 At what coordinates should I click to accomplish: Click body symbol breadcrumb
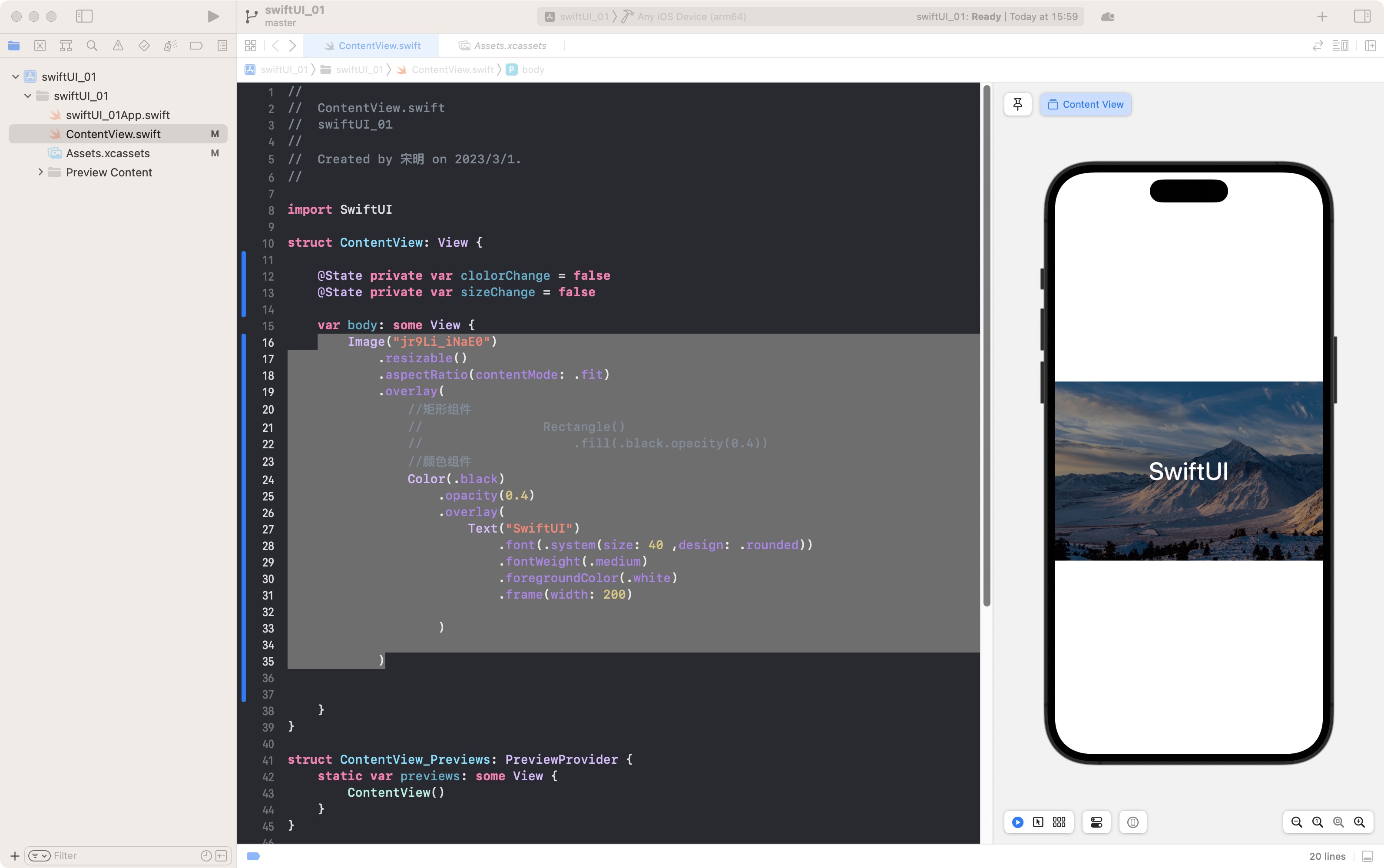(x=525, y=70)
